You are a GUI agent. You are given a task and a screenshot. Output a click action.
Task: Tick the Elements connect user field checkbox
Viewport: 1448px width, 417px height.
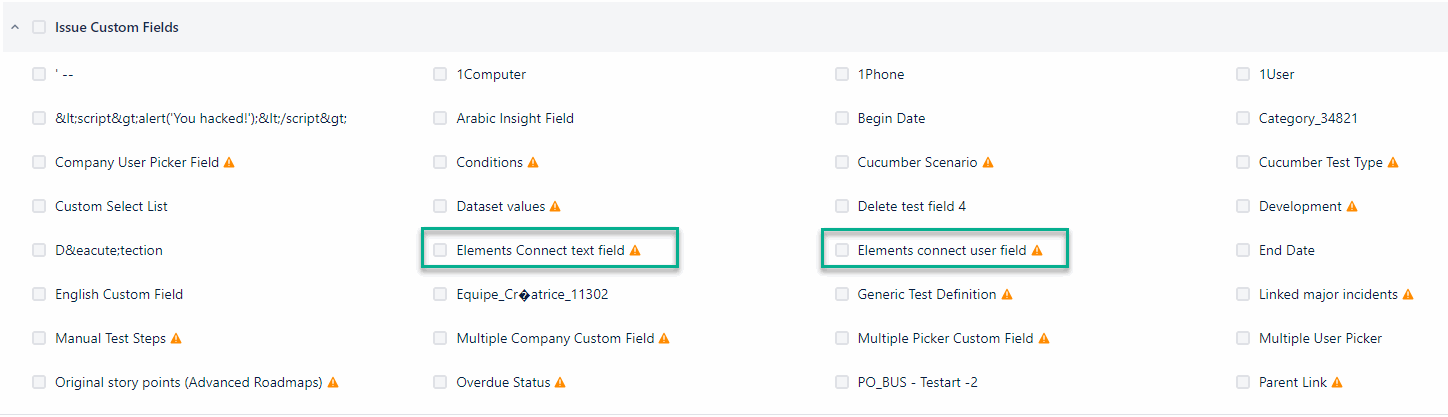click(841, 250)
